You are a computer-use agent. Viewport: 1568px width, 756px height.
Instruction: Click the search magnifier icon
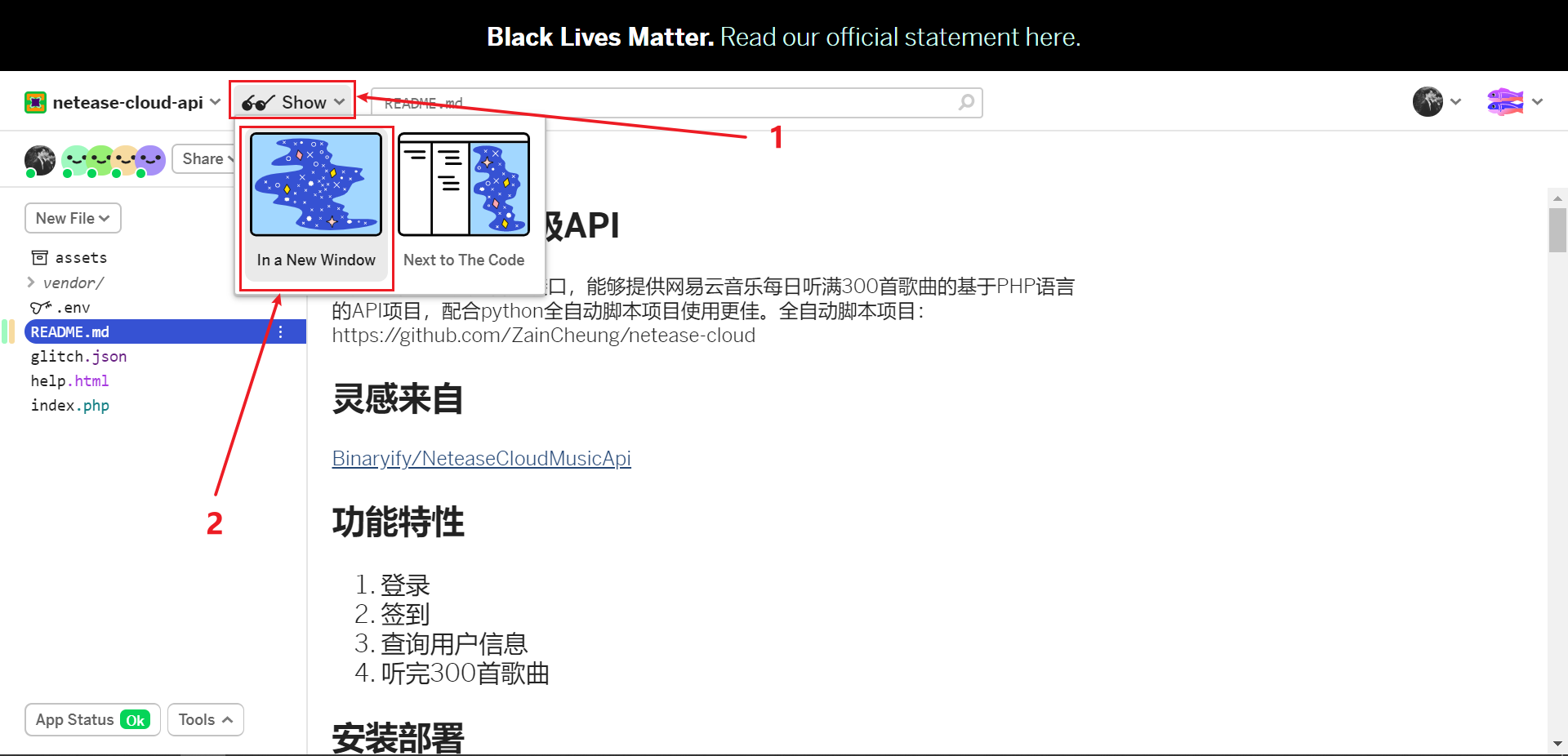pyautogui.click(x=966, y=102)
